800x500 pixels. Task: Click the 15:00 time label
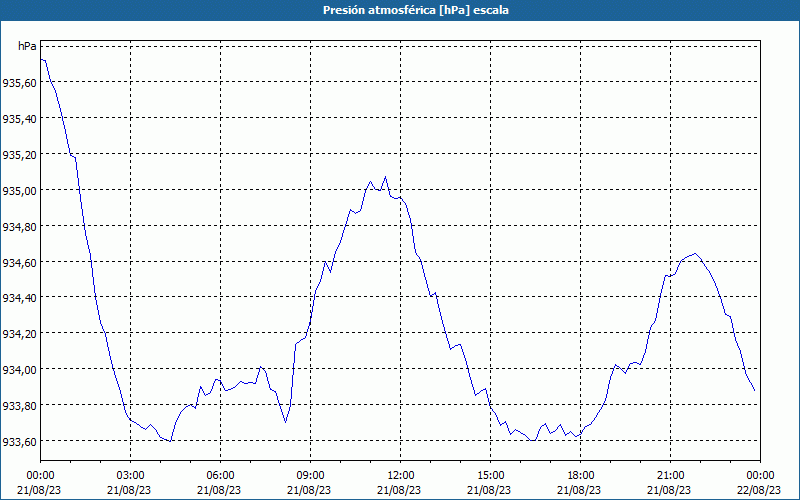(x=490, y=476)
